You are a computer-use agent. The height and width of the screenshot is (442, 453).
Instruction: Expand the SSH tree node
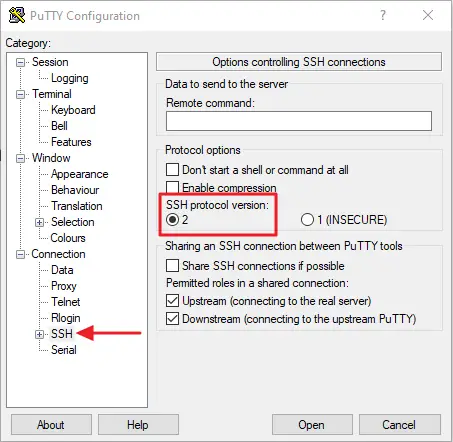(40, 334)
